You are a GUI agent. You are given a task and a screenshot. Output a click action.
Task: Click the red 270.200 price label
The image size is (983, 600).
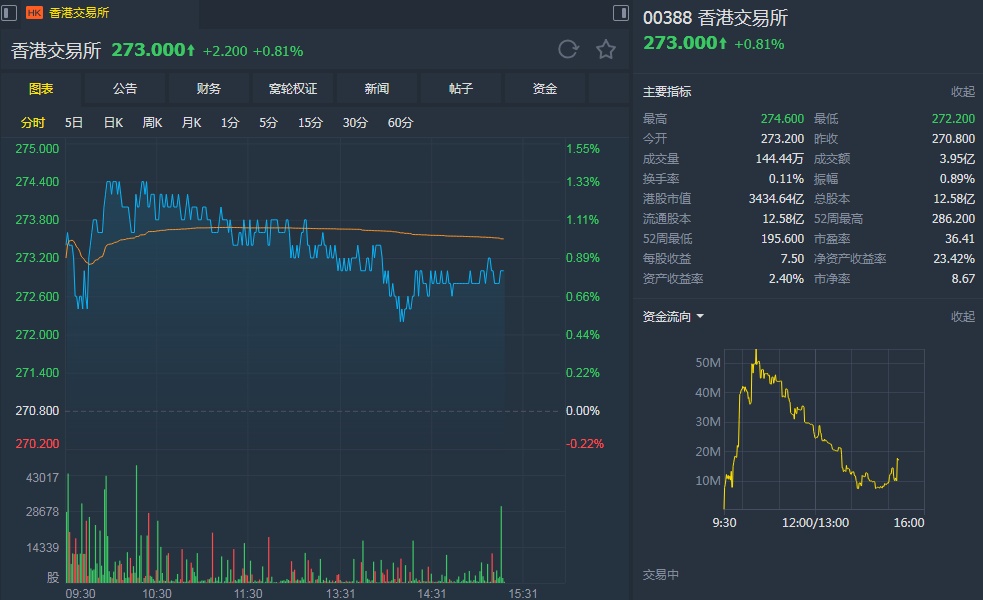coord(37,443)
